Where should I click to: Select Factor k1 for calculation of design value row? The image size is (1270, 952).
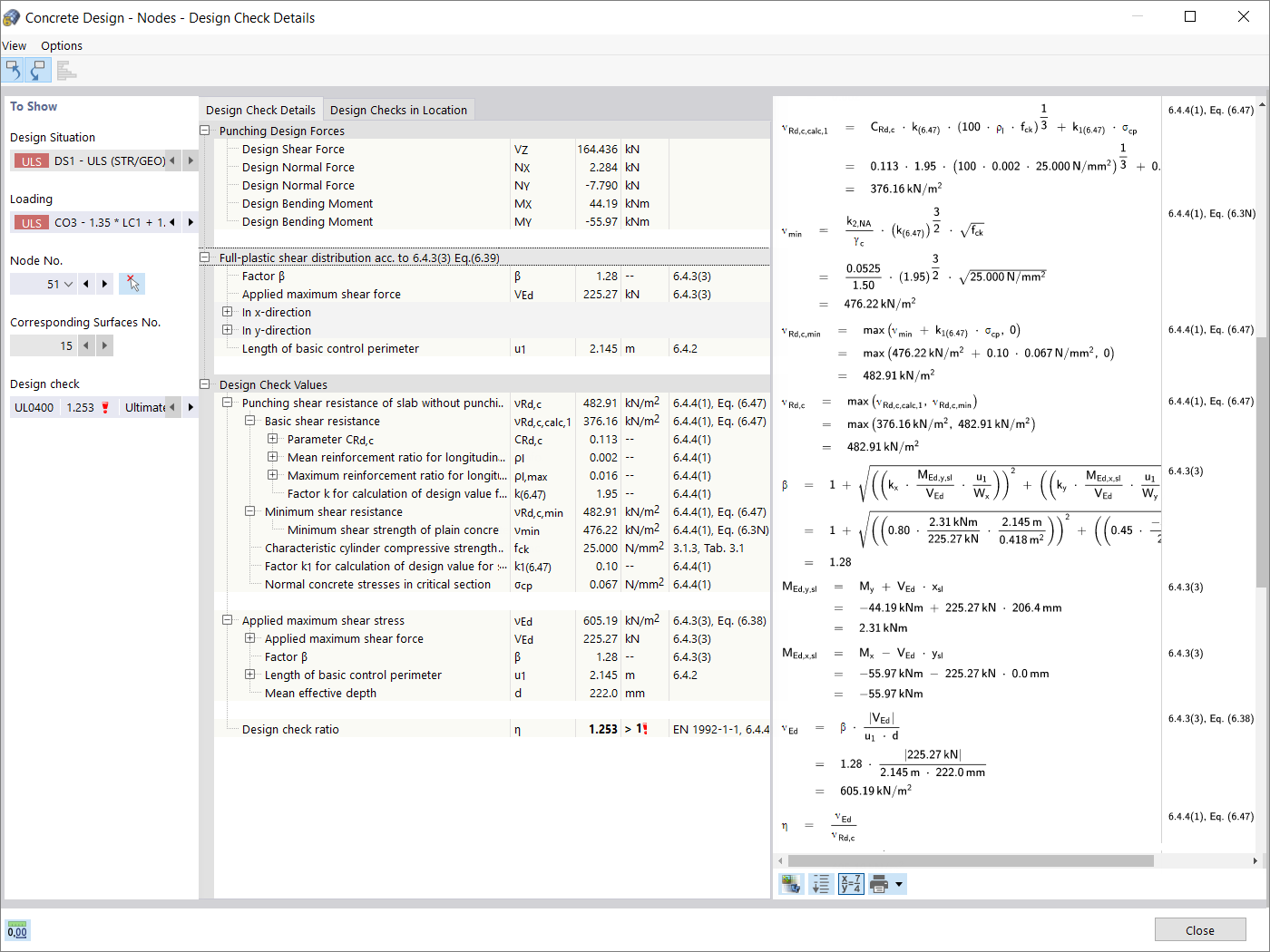[x=492, y=566]
